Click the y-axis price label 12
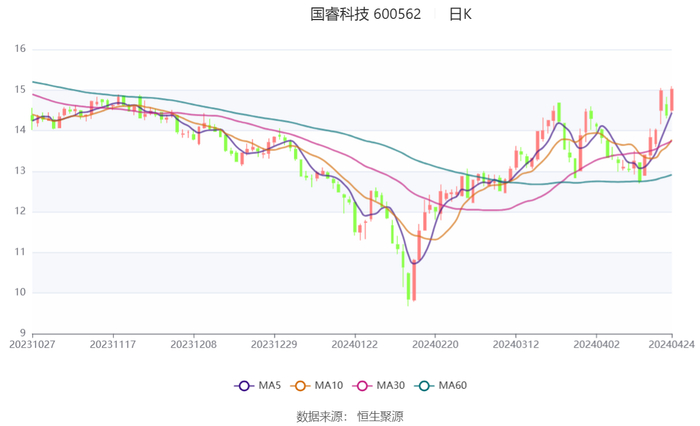 [19, 211]
